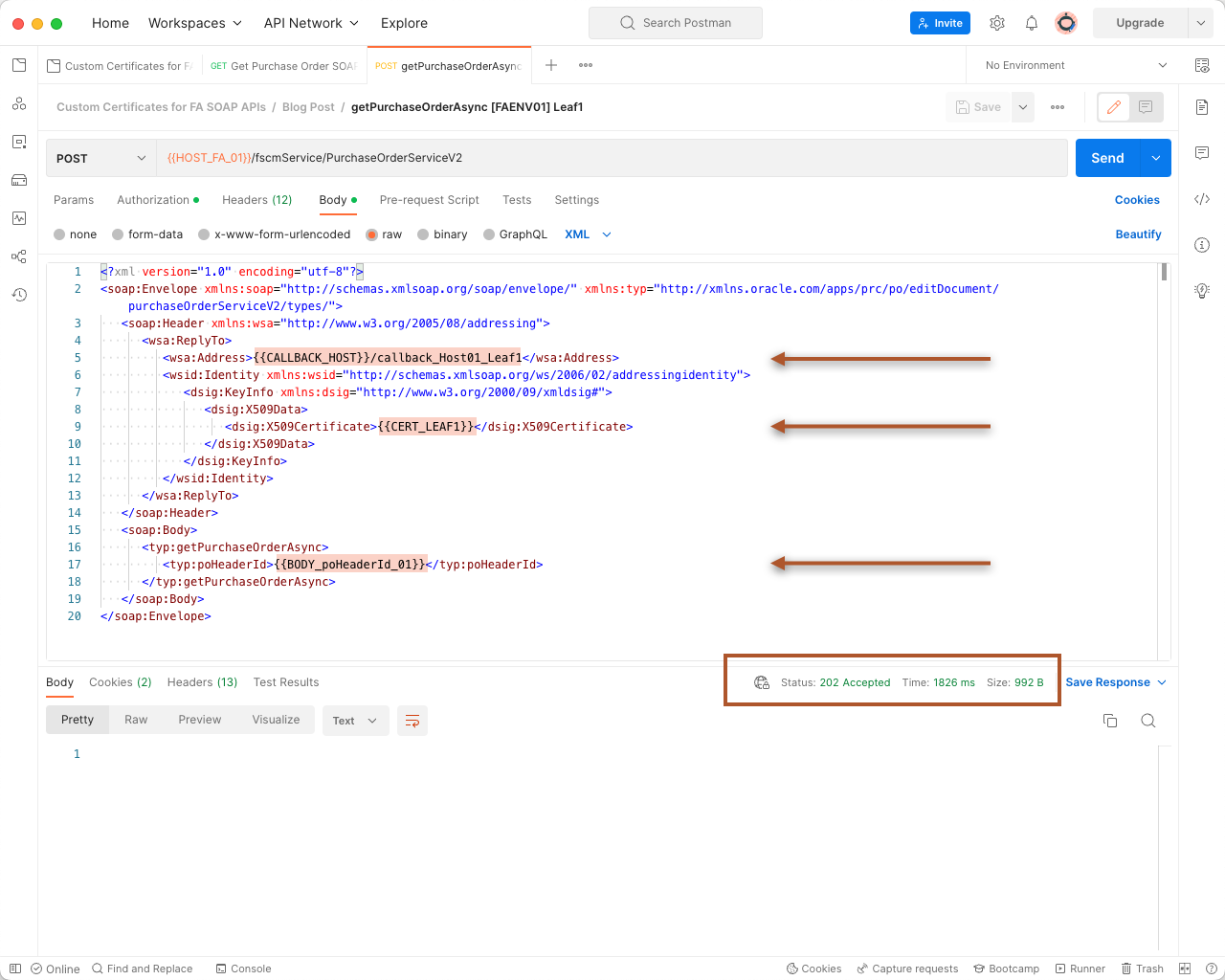1225x980 pixels.
Task: Open the Environment quick look eye icon
Action: click(x=1202, y=65)
